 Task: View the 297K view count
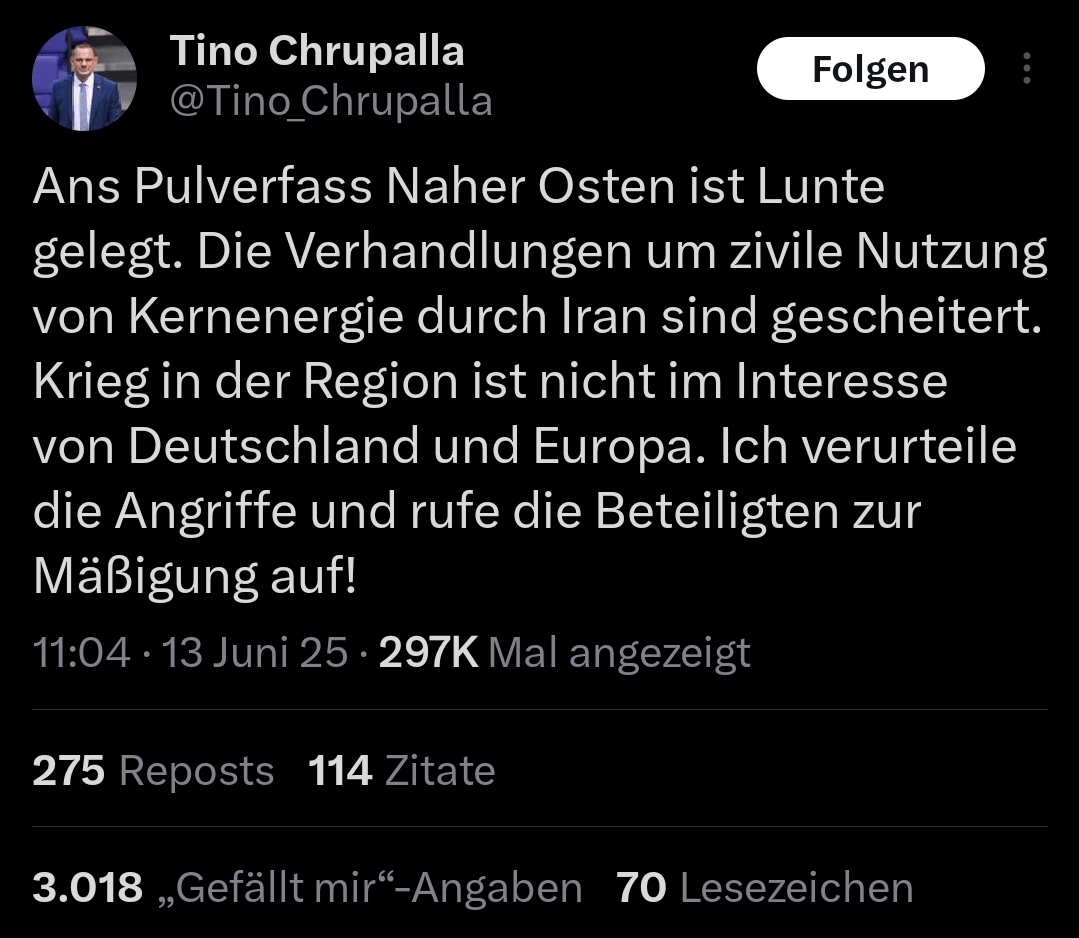point(429,653)
